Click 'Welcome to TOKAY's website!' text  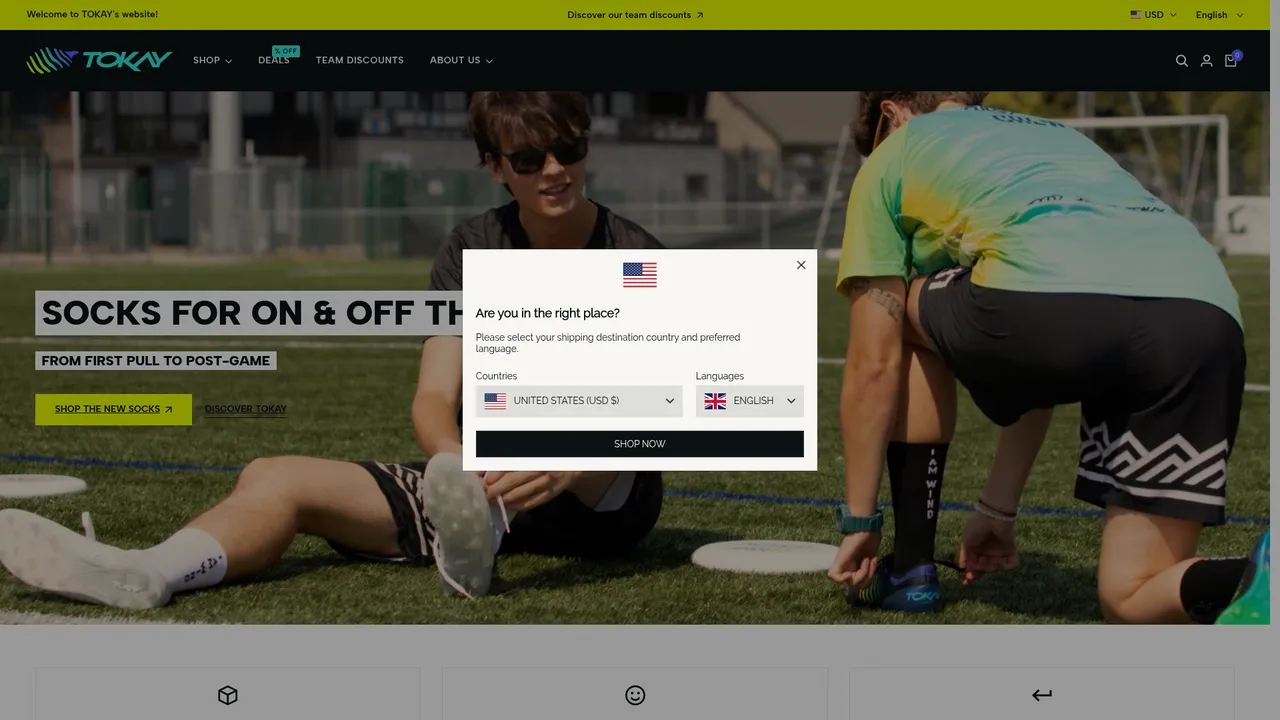(x=92, y=15)
